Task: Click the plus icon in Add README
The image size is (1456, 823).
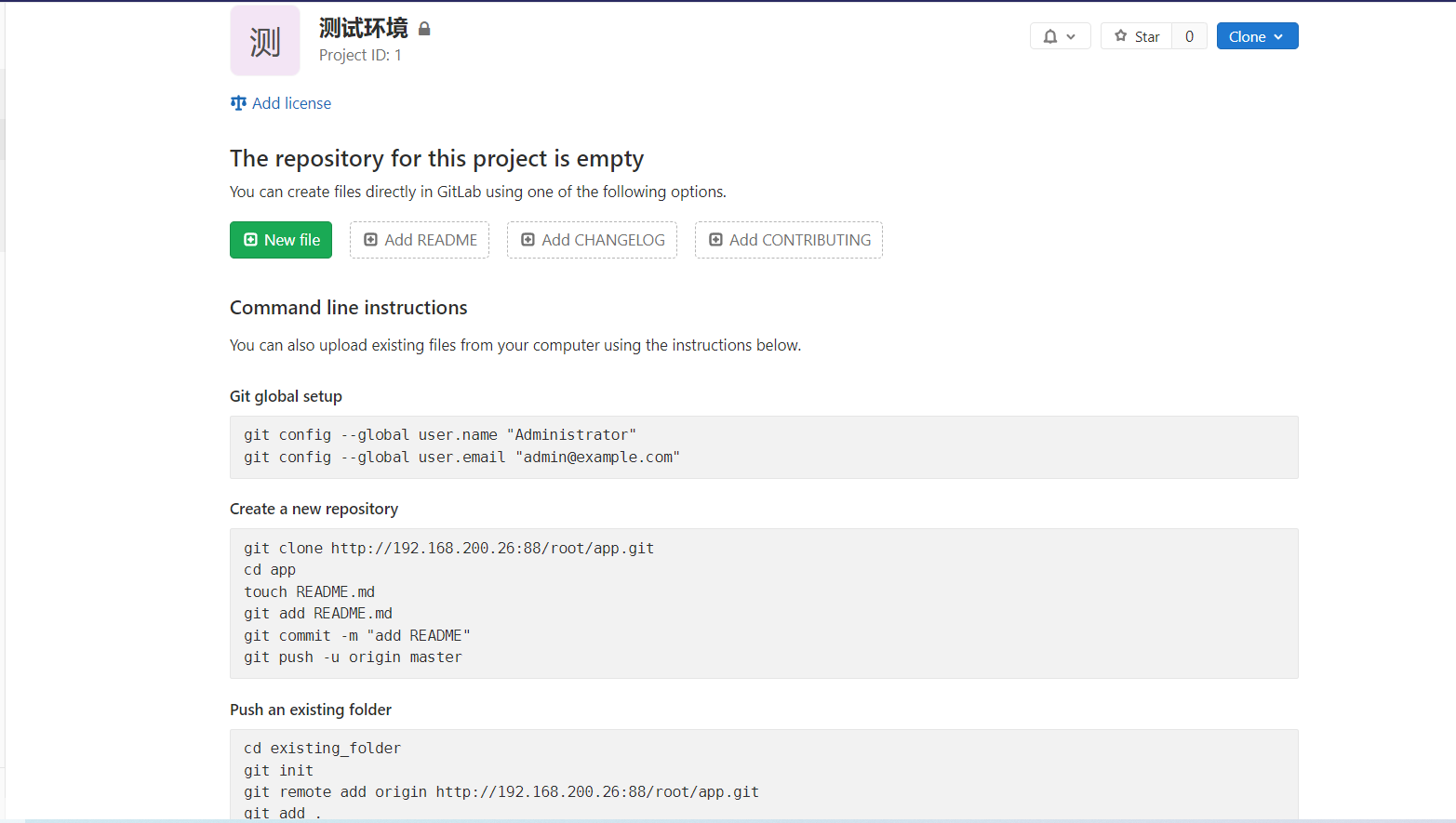Action: point(370,240)
